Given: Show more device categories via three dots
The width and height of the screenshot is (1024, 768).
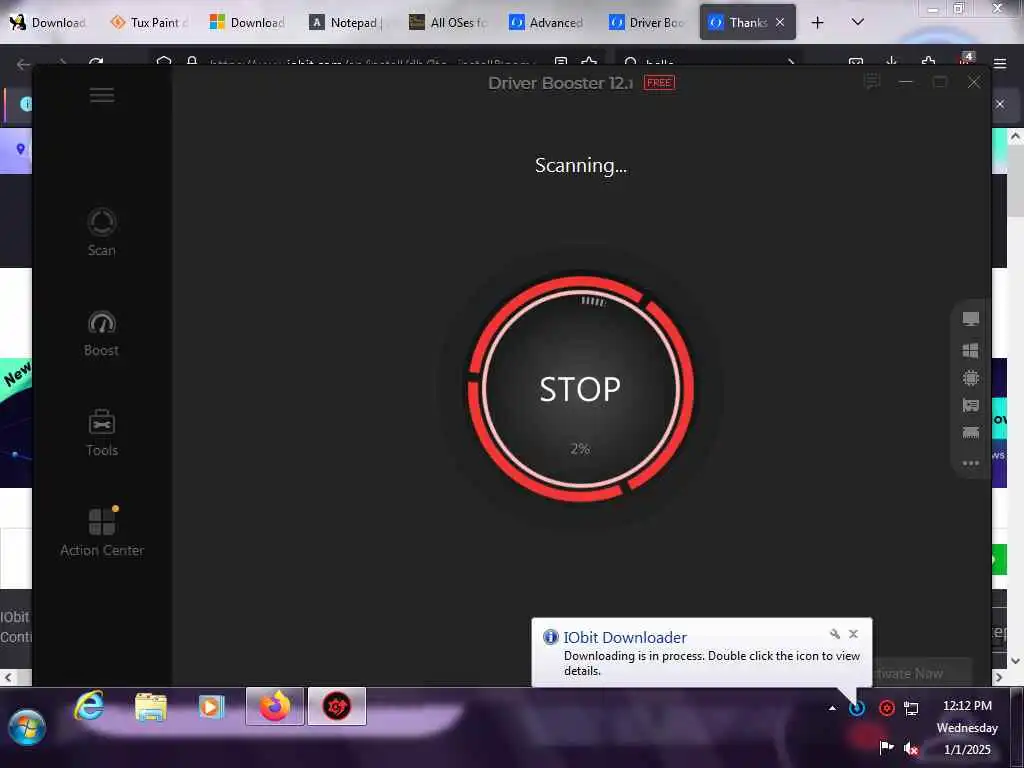Looking at the screenshot, I should pos(970,463).
